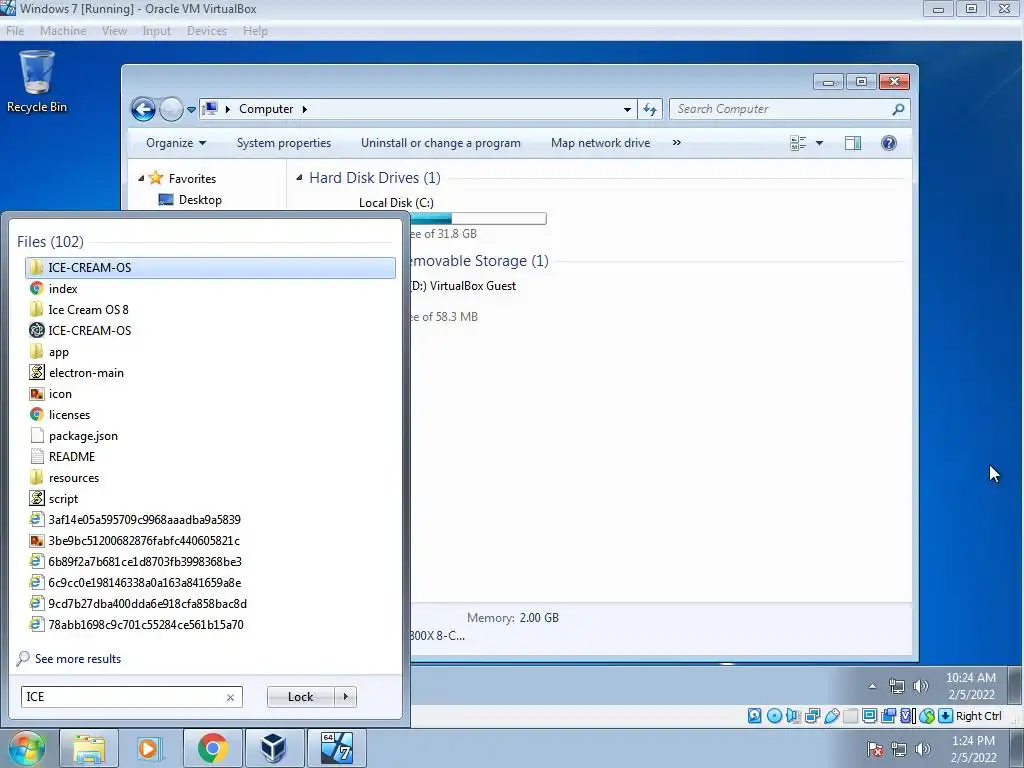Viewport: 1024px width, 768px height.
Task: Open the licenses Chrome file
Action: pos(210,415)
